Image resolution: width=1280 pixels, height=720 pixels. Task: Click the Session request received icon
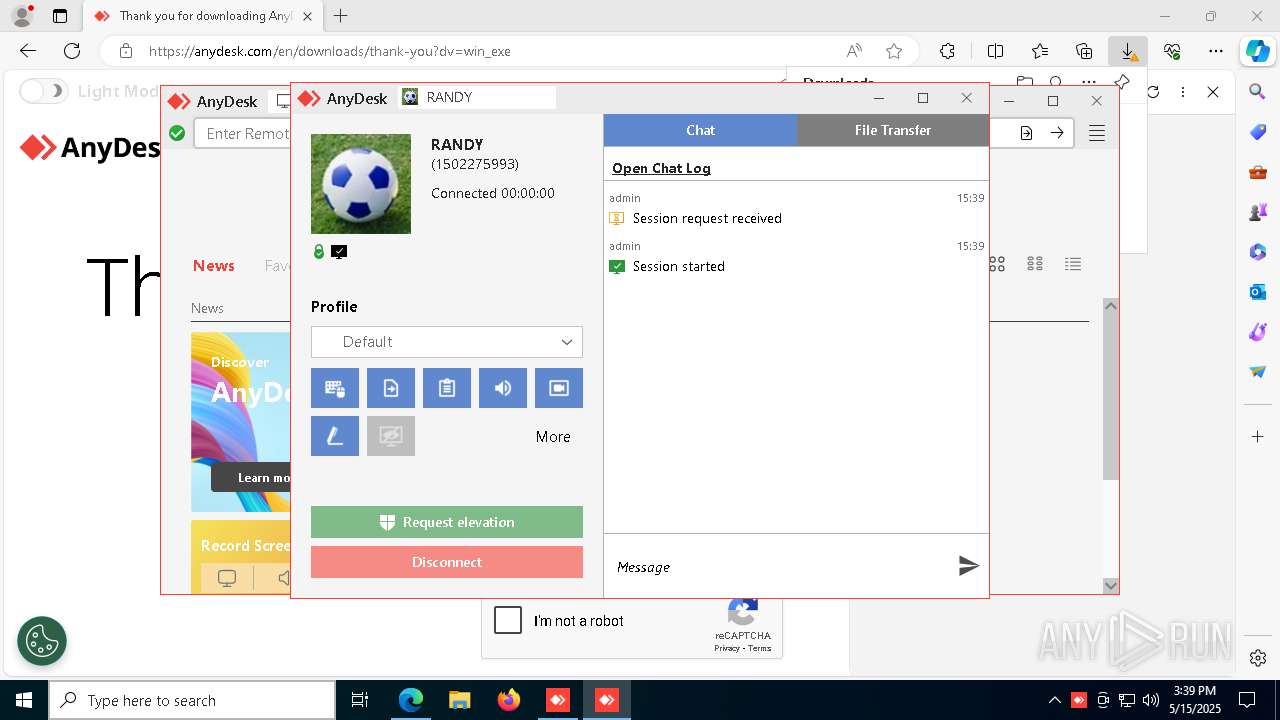tap(617, 218)
